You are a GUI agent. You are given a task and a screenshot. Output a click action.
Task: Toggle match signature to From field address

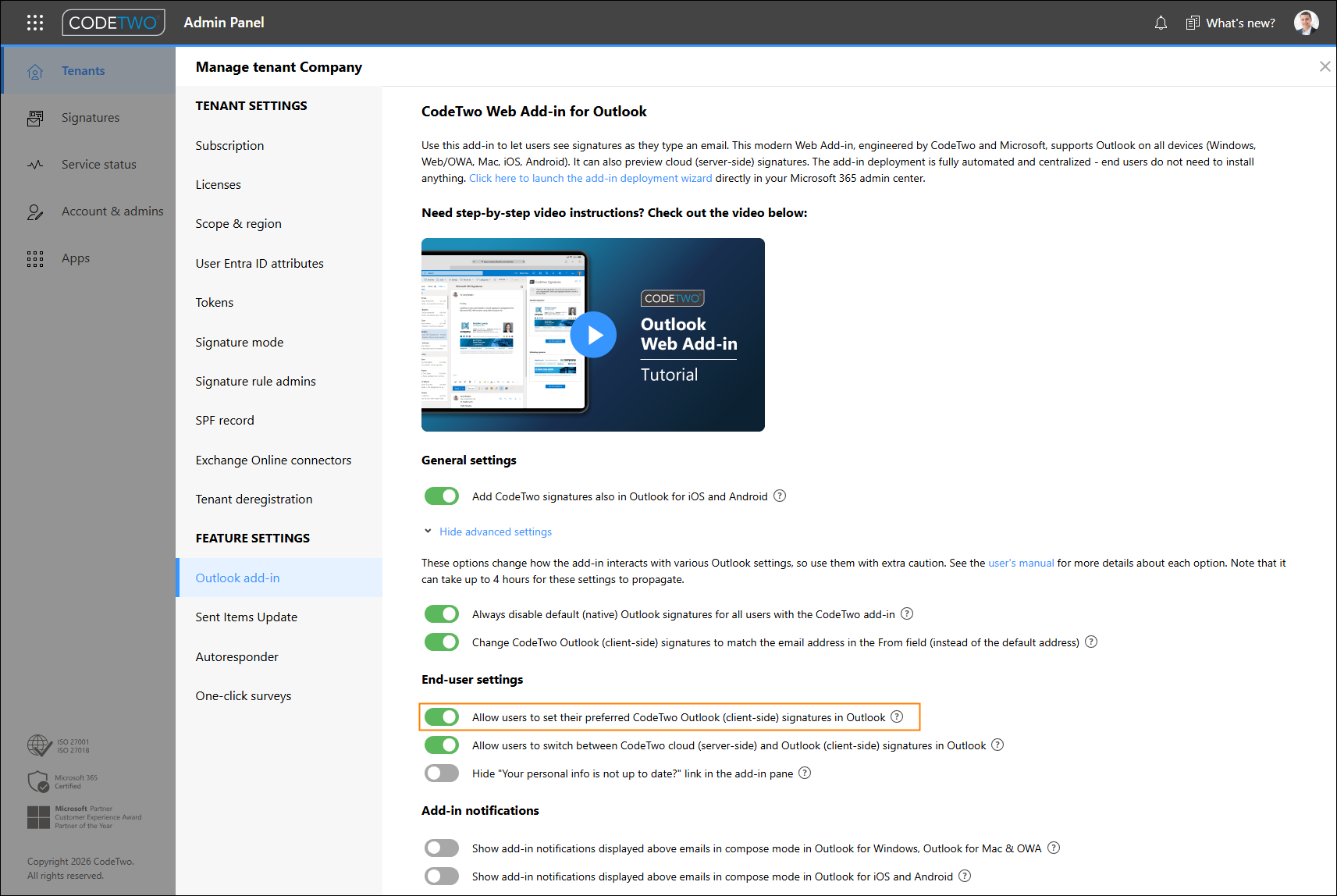pyautogui.click(x=442, y=642)
